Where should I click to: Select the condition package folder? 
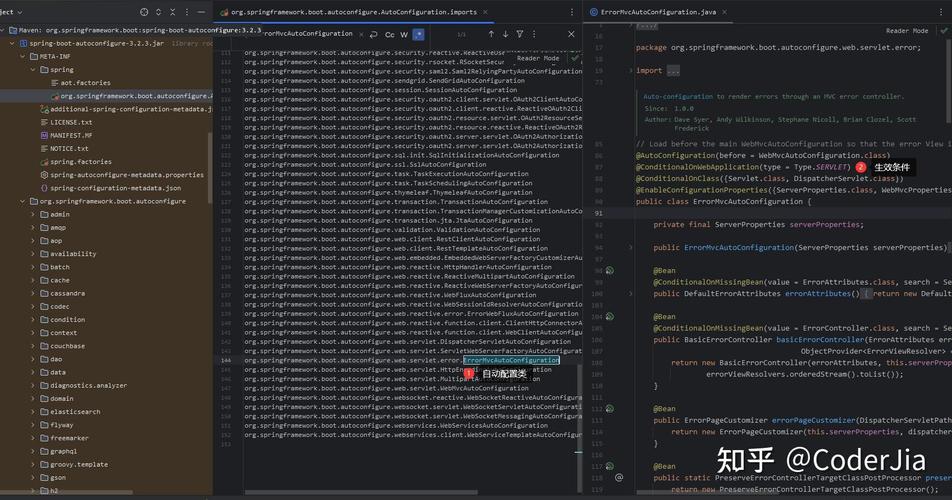(63, 320)
